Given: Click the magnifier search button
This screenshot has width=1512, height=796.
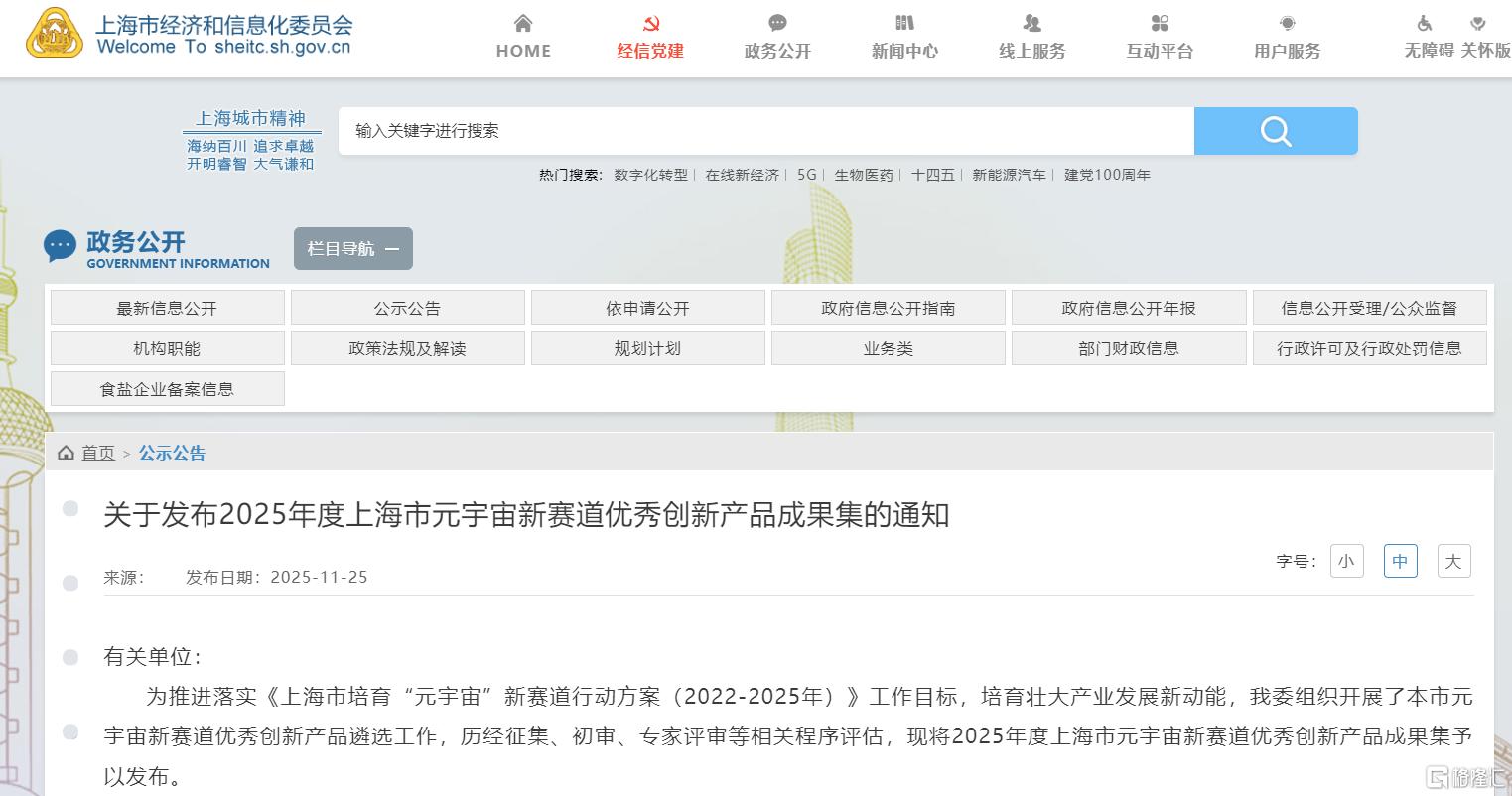Looking at the screenshot, I should click(1275, 131).
